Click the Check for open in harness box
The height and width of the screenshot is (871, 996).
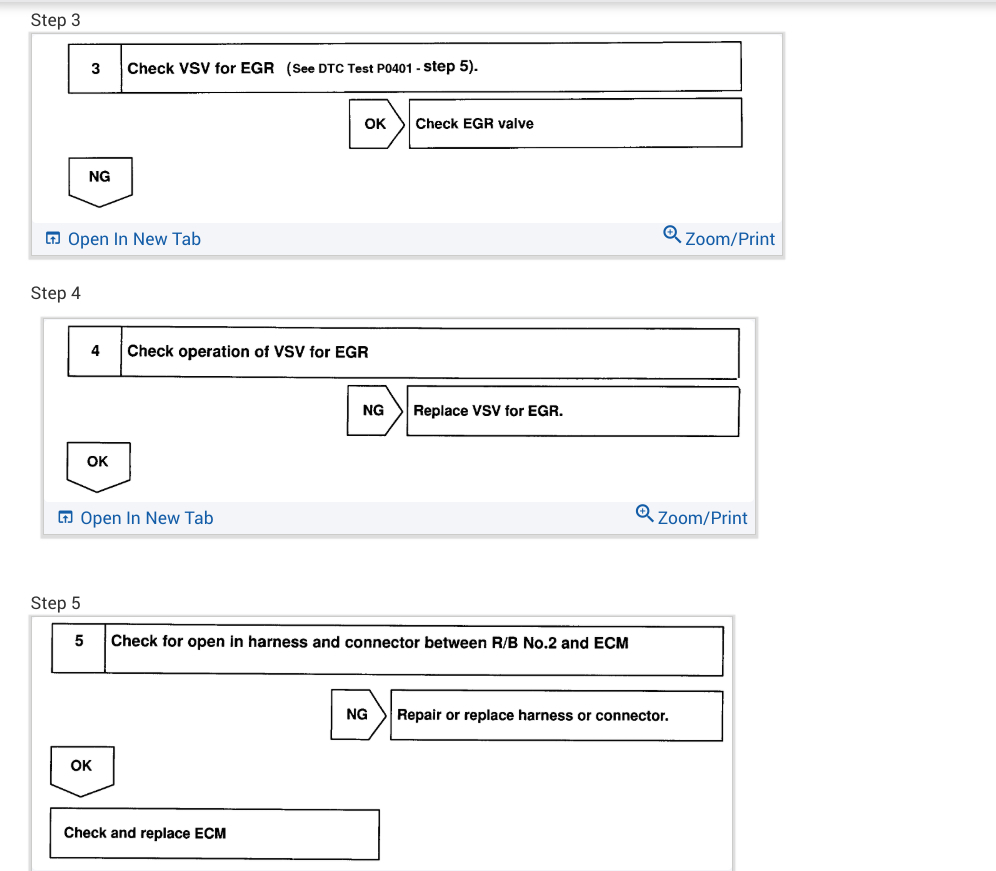tap(413, 650)
